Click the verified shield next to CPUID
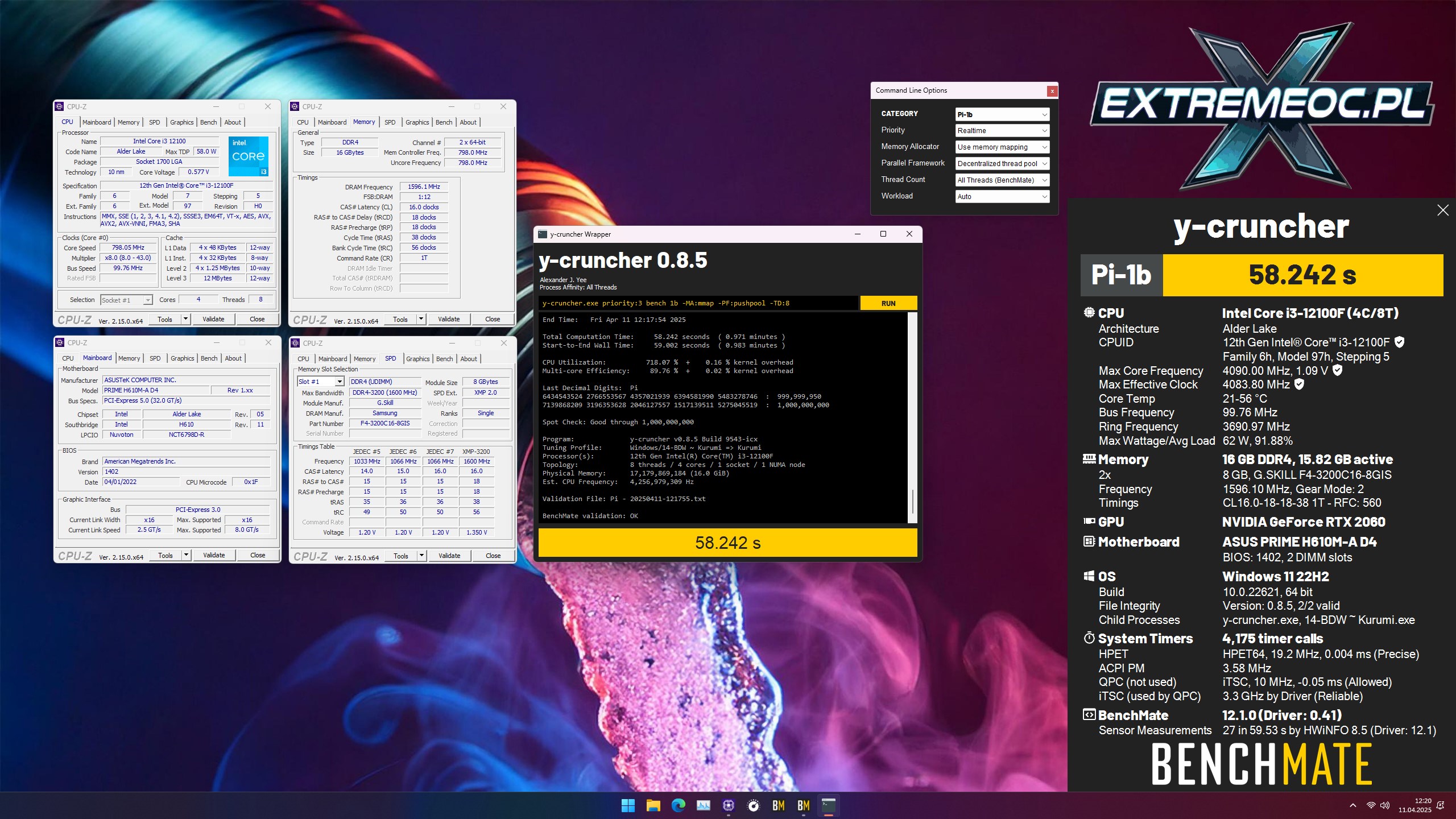This screenshot has height=819, width=1456. pos(1400,342)
